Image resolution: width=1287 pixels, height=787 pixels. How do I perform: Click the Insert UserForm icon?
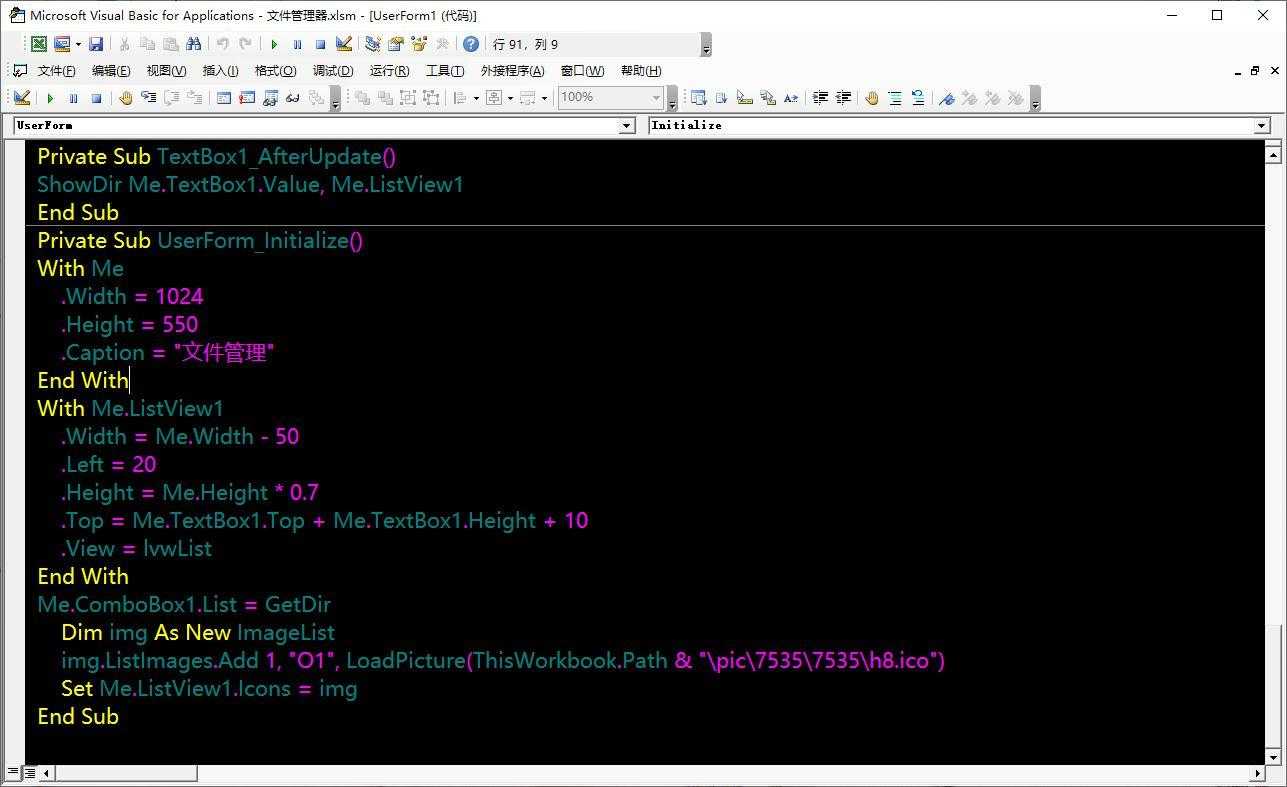[62, 44]
